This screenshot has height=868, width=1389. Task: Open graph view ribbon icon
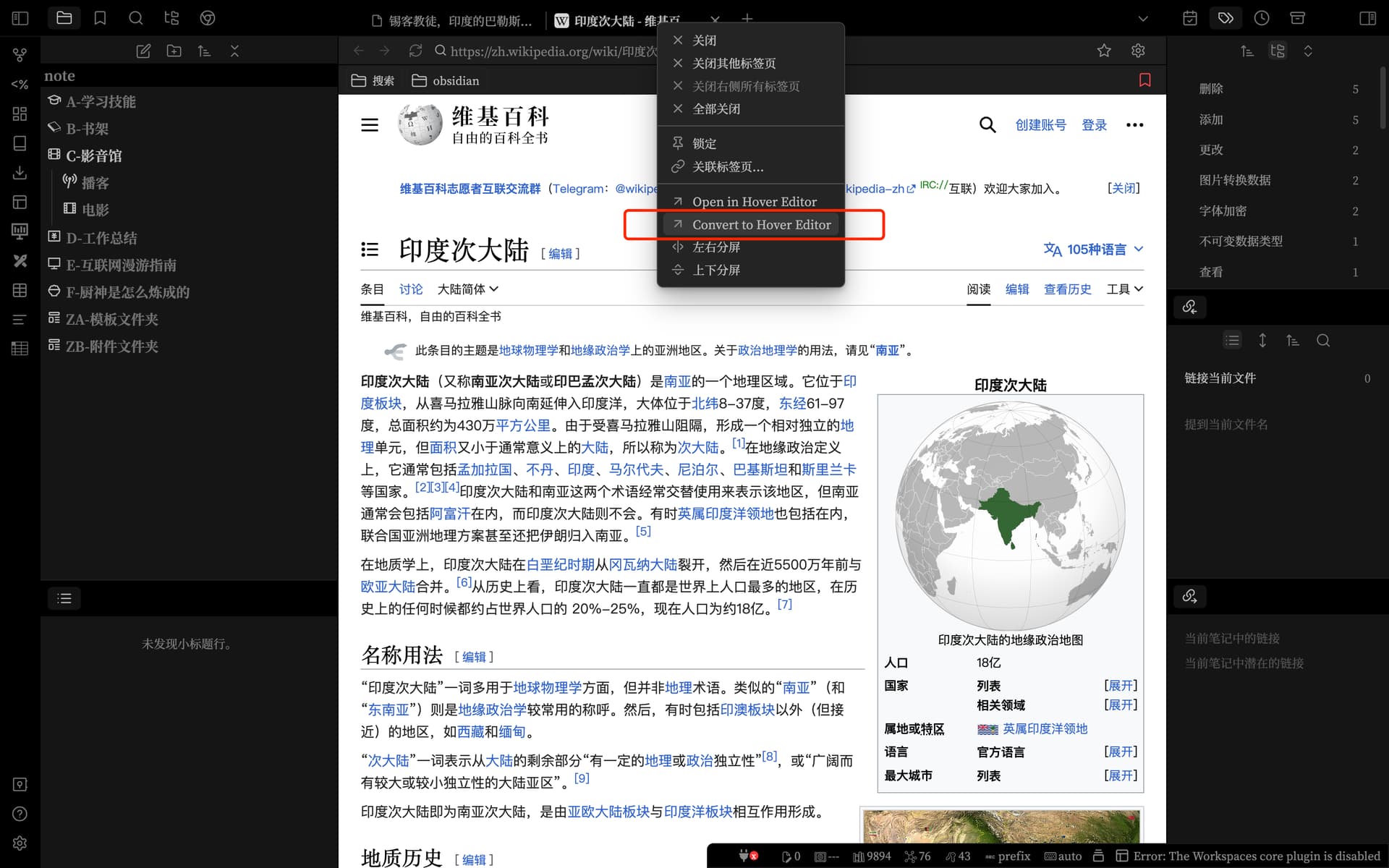coord(20,55)
